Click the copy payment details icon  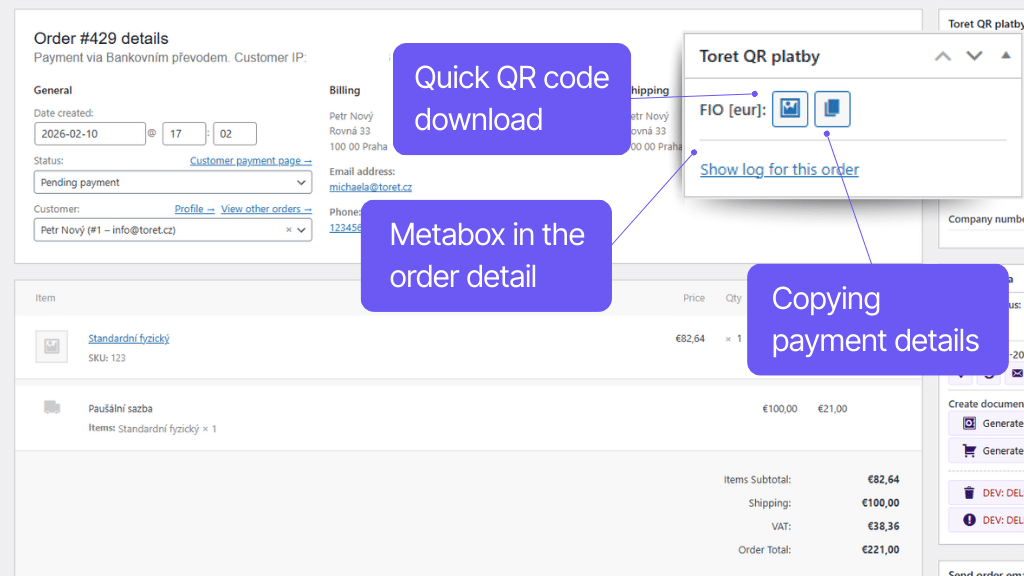pos(832,109)
